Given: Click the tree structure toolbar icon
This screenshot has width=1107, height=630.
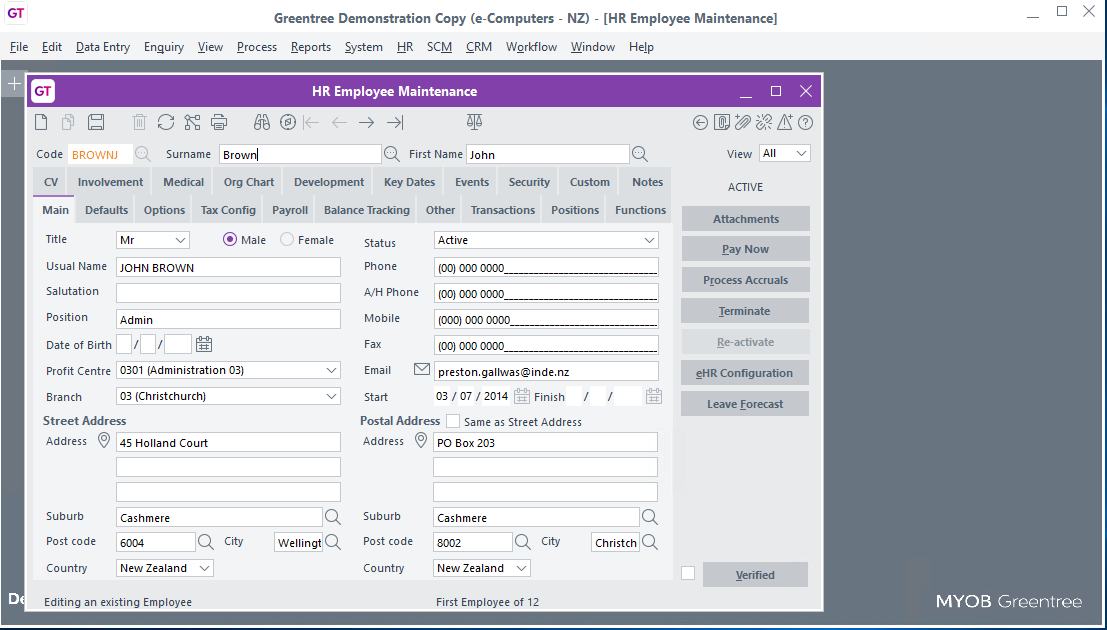Looking at the screenshot, I should point(192,122).
